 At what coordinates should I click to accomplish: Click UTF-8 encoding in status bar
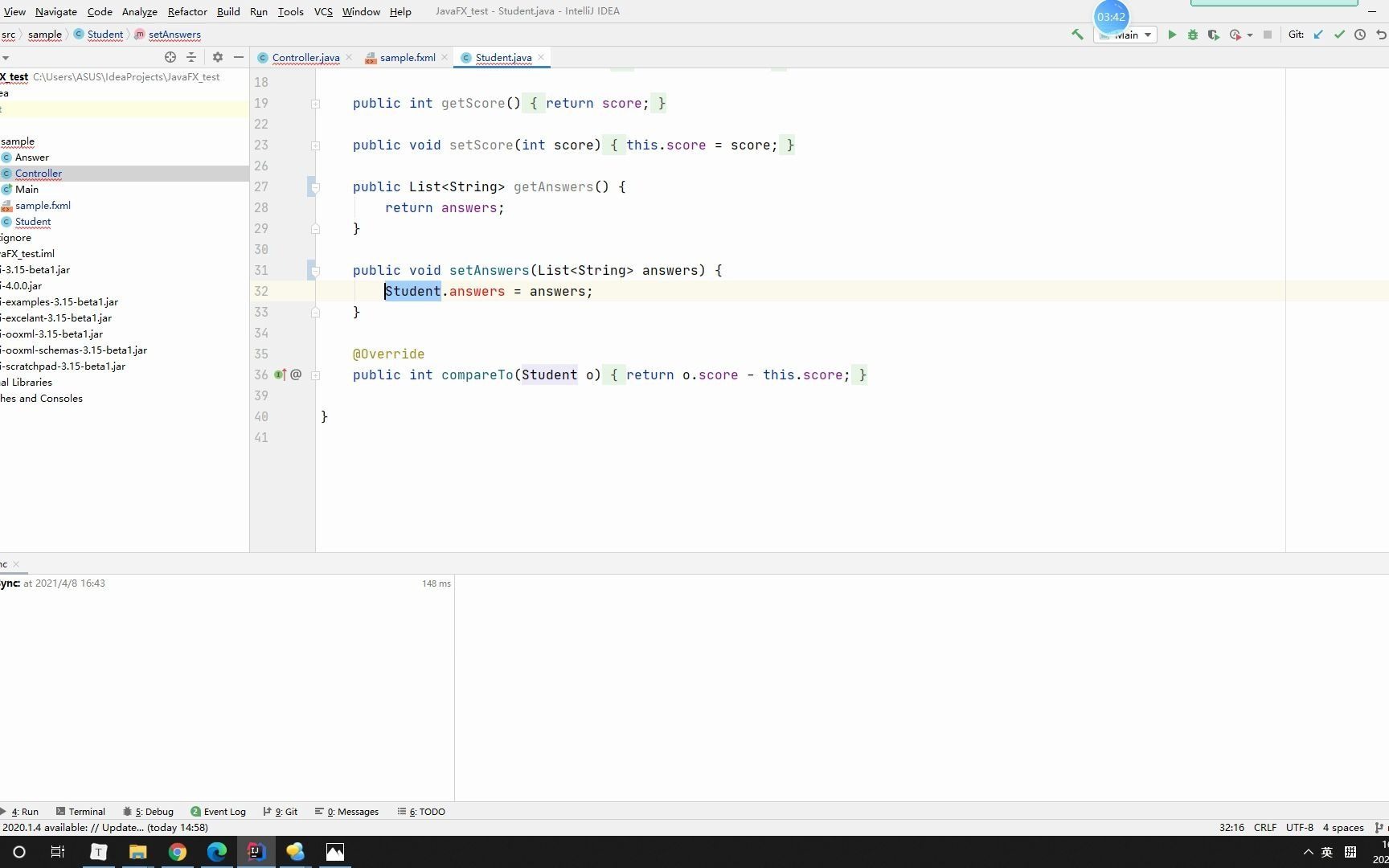[1299, 828]
